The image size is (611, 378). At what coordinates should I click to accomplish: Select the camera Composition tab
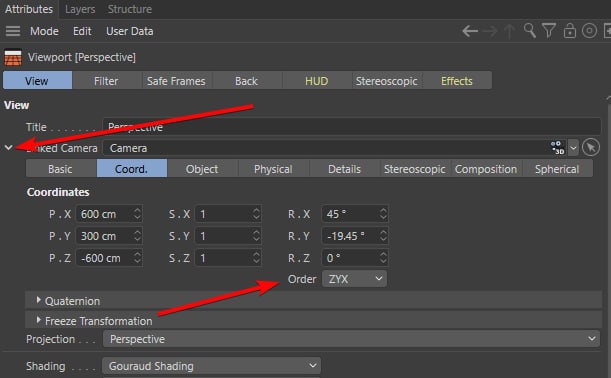pos(486,169)
